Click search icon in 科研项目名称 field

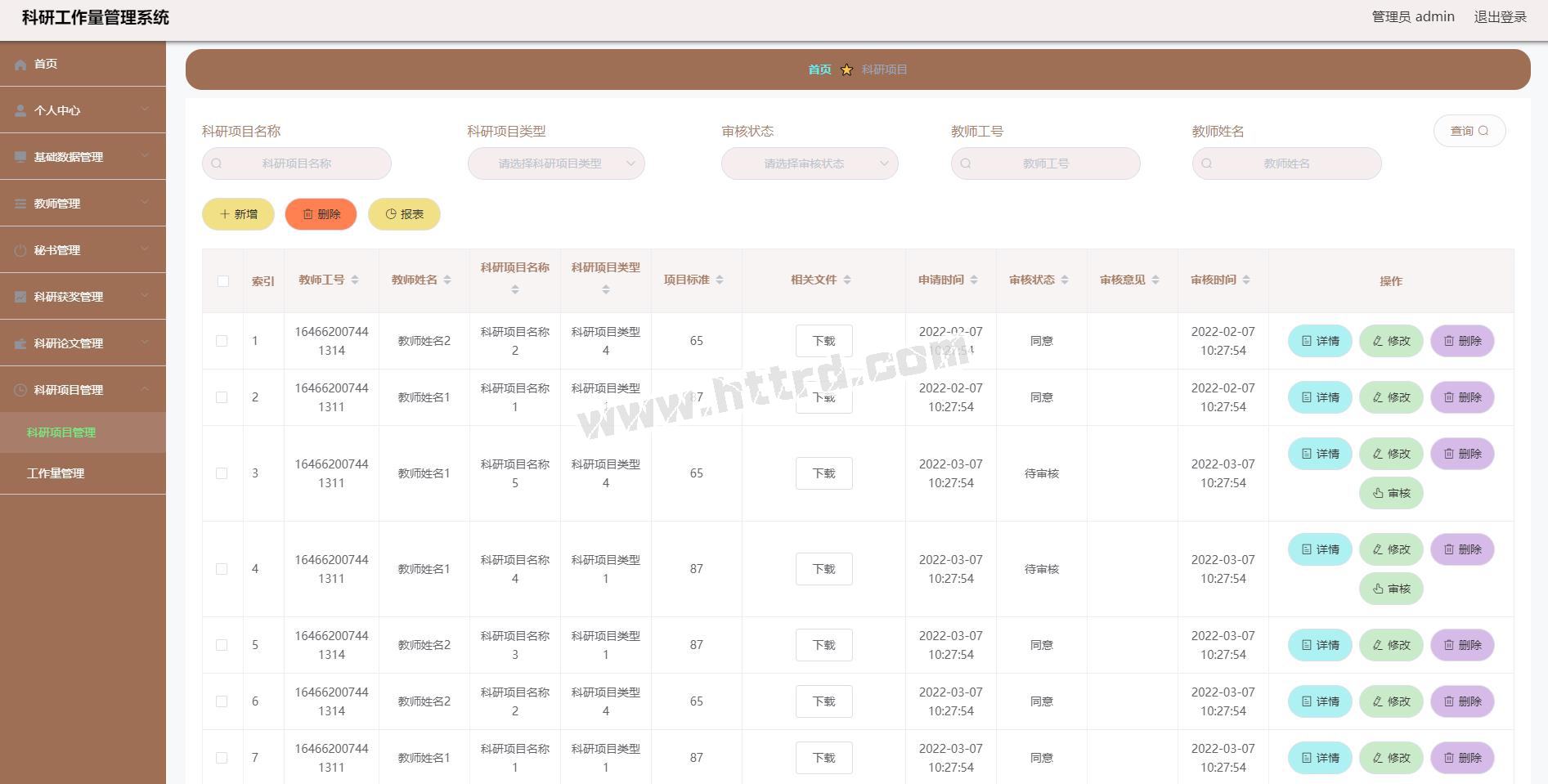pos(217,164)
